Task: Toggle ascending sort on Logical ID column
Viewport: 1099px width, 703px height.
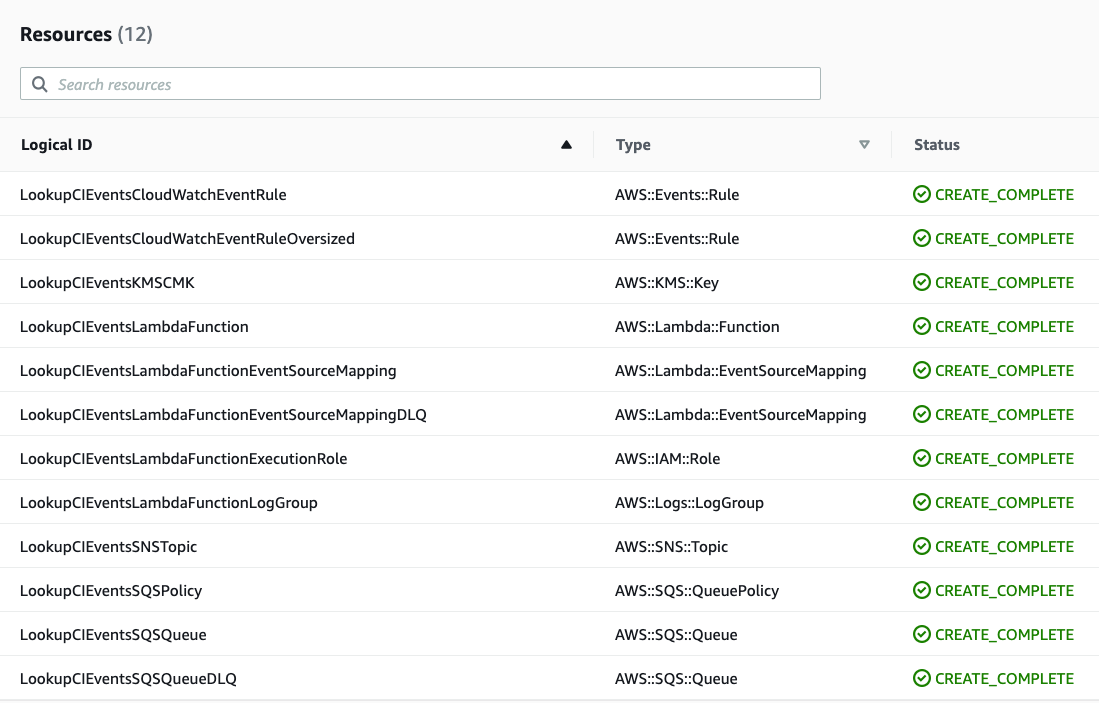Action: [566, 144]
